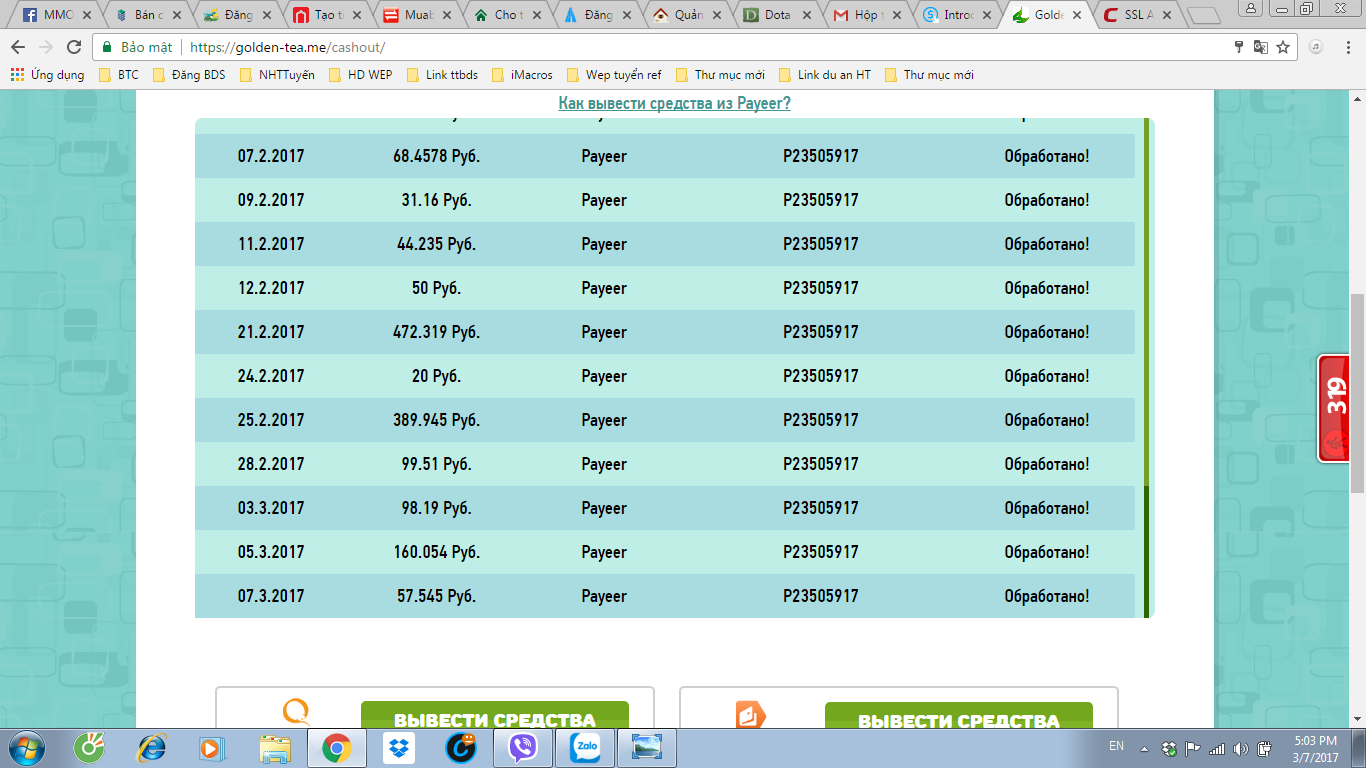Open Dropbox from the taskbar

point(399,748)
